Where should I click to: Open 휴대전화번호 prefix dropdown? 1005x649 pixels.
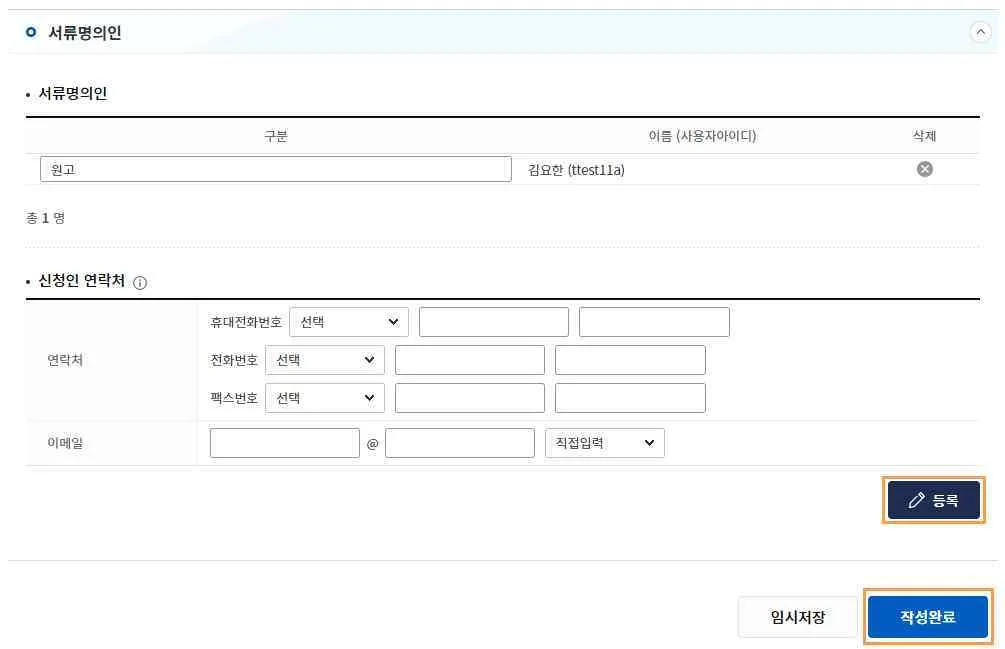[x=349, y=322]
